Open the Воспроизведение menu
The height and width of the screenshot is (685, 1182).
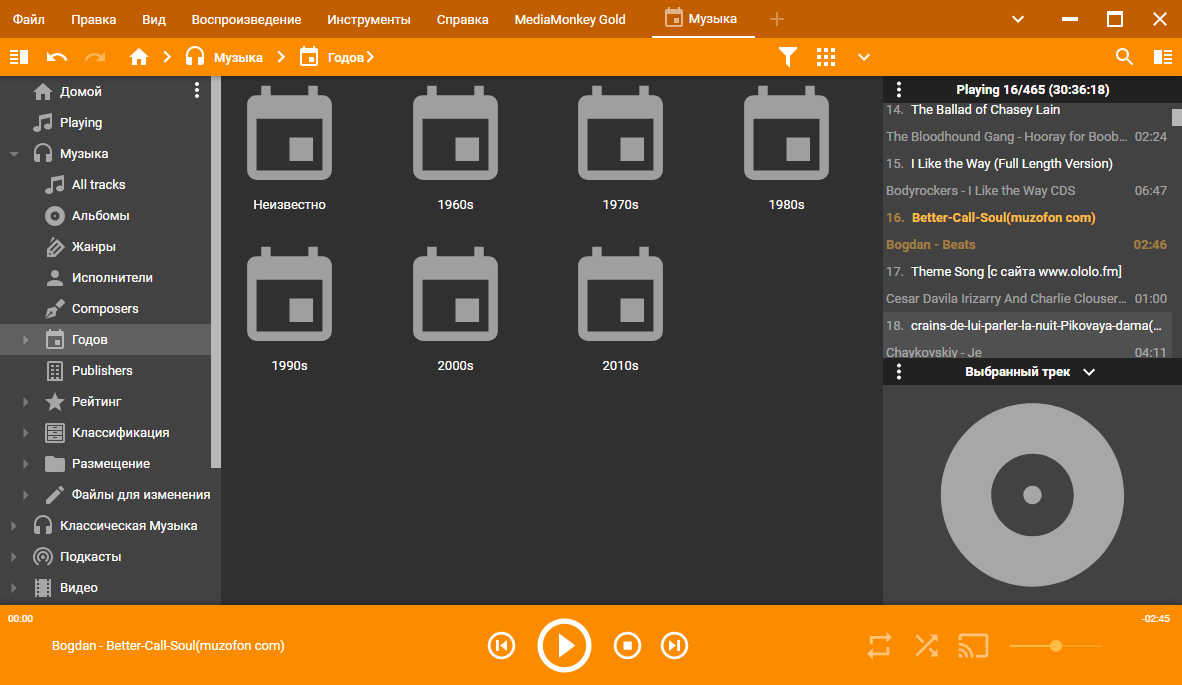[247, 20]
